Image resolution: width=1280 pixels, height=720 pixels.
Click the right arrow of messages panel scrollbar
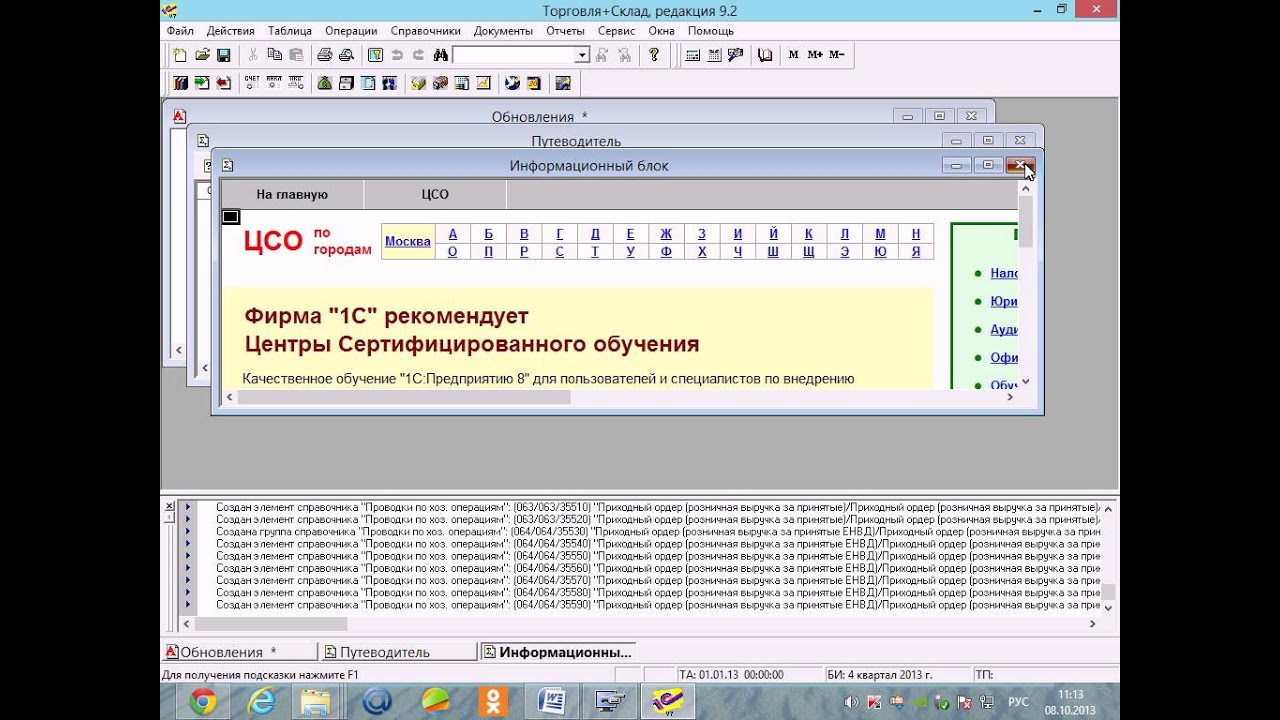pyautogui.click(x=1092, y=623)
